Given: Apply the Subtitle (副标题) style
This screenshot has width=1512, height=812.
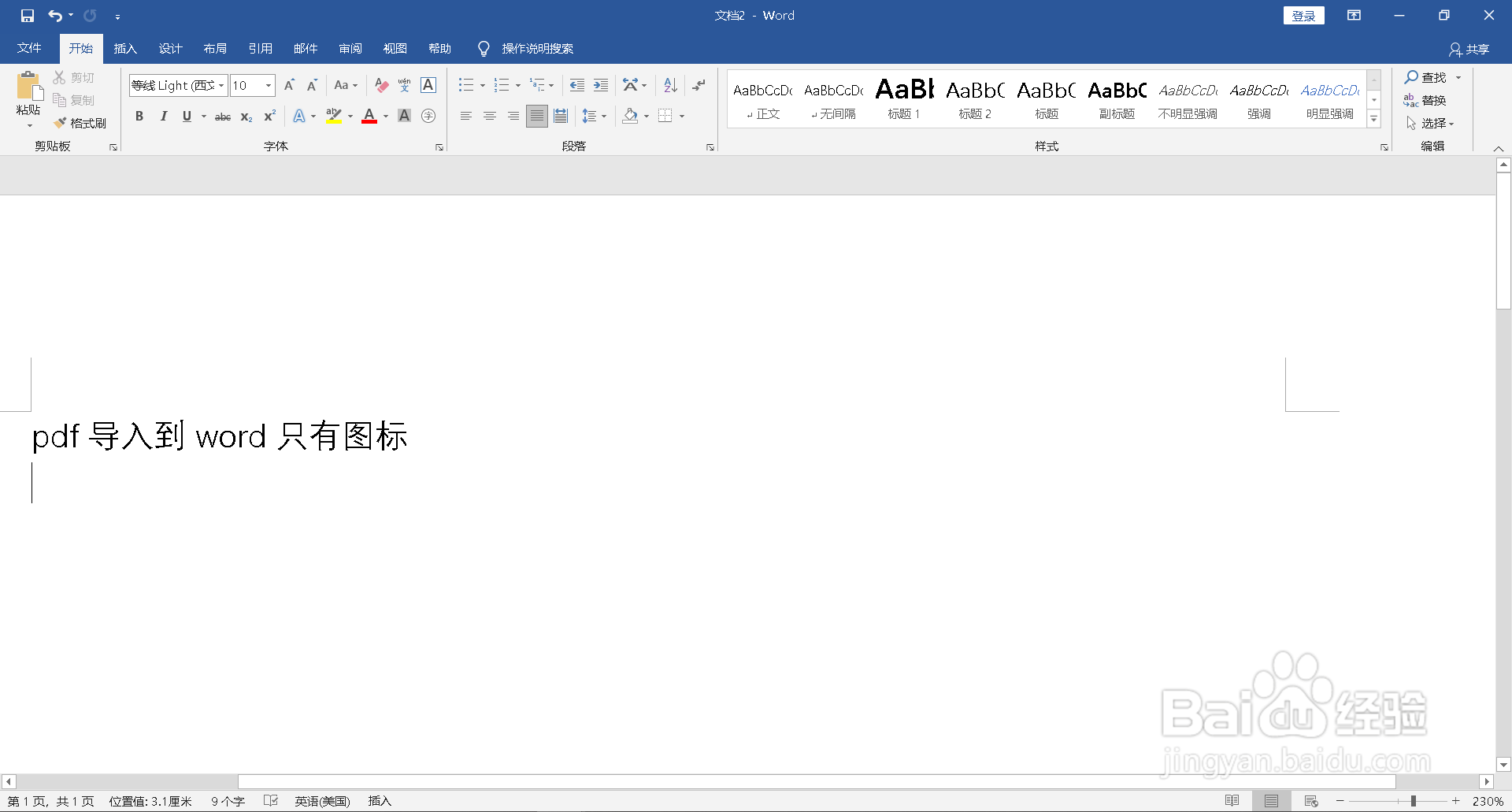Looking at the screenshot, I should 1117,99.
